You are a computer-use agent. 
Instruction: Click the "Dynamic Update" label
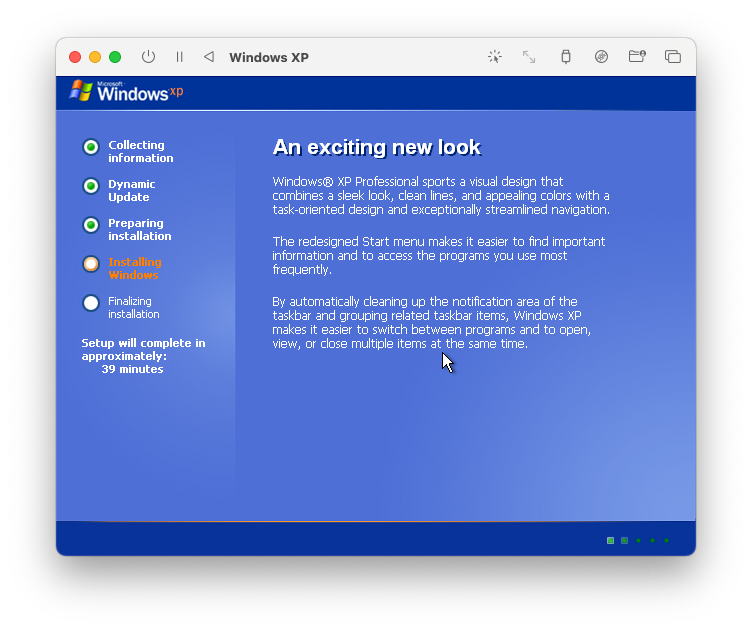pos(131,190)
